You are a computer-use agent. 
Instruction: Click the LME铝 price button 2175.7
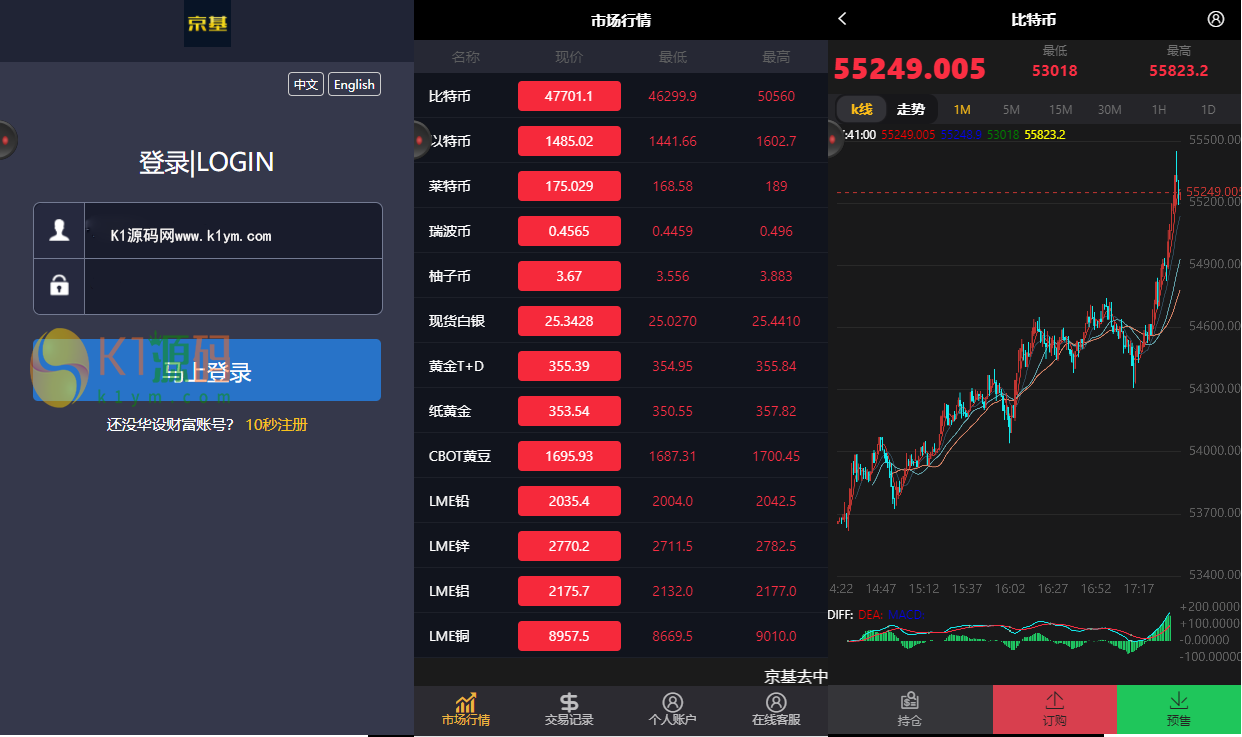(569, 591)
